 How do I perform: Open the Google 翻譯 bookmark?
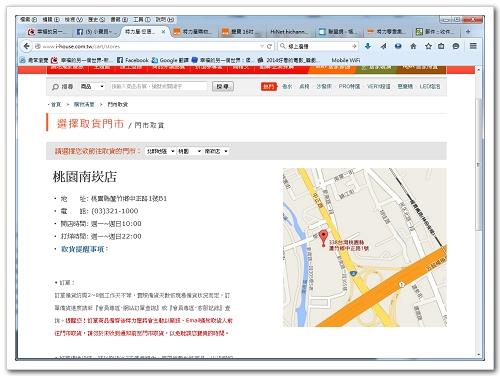(170, 60)
